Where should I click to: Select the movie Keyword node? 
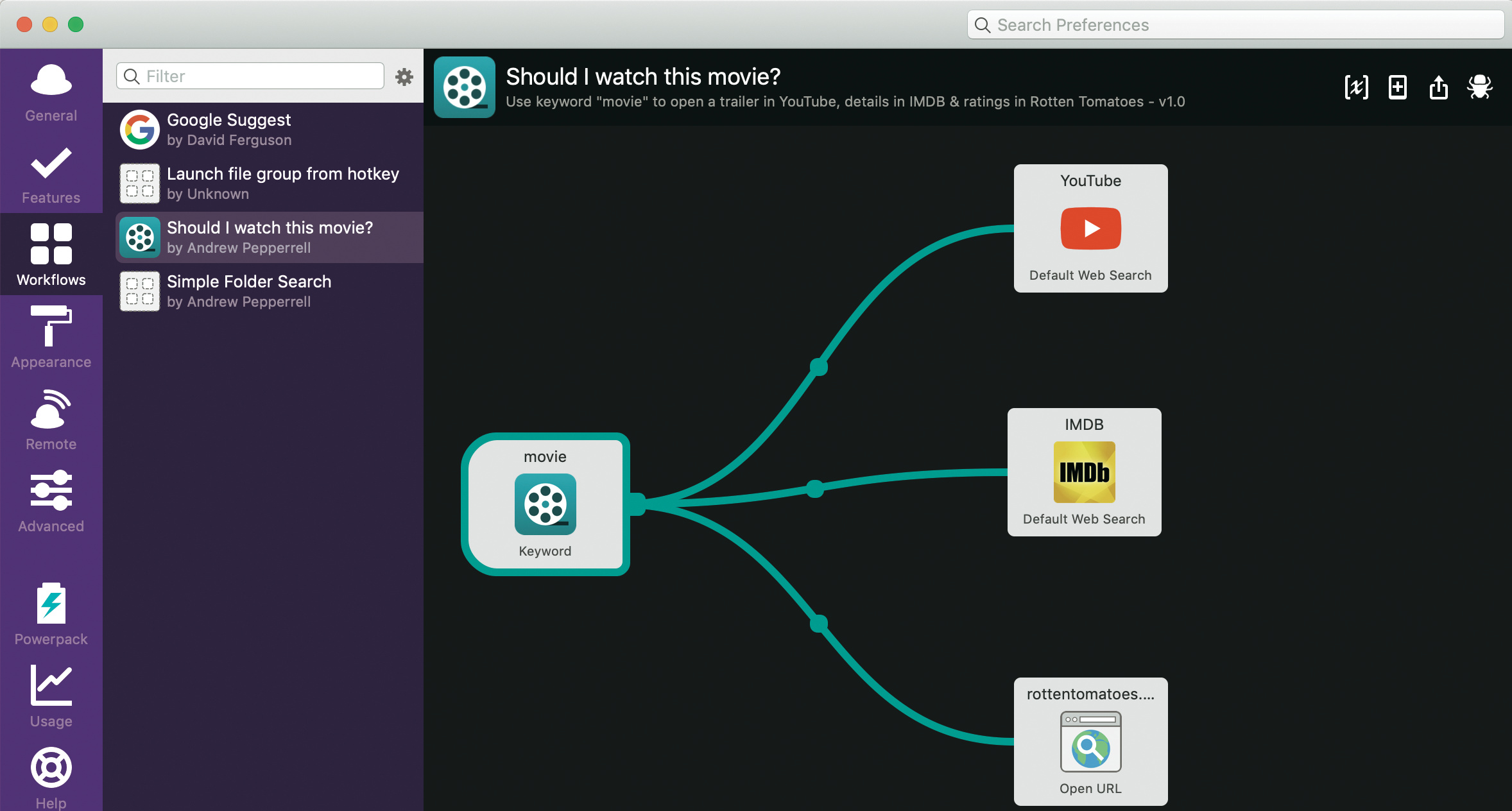[545, 504]
